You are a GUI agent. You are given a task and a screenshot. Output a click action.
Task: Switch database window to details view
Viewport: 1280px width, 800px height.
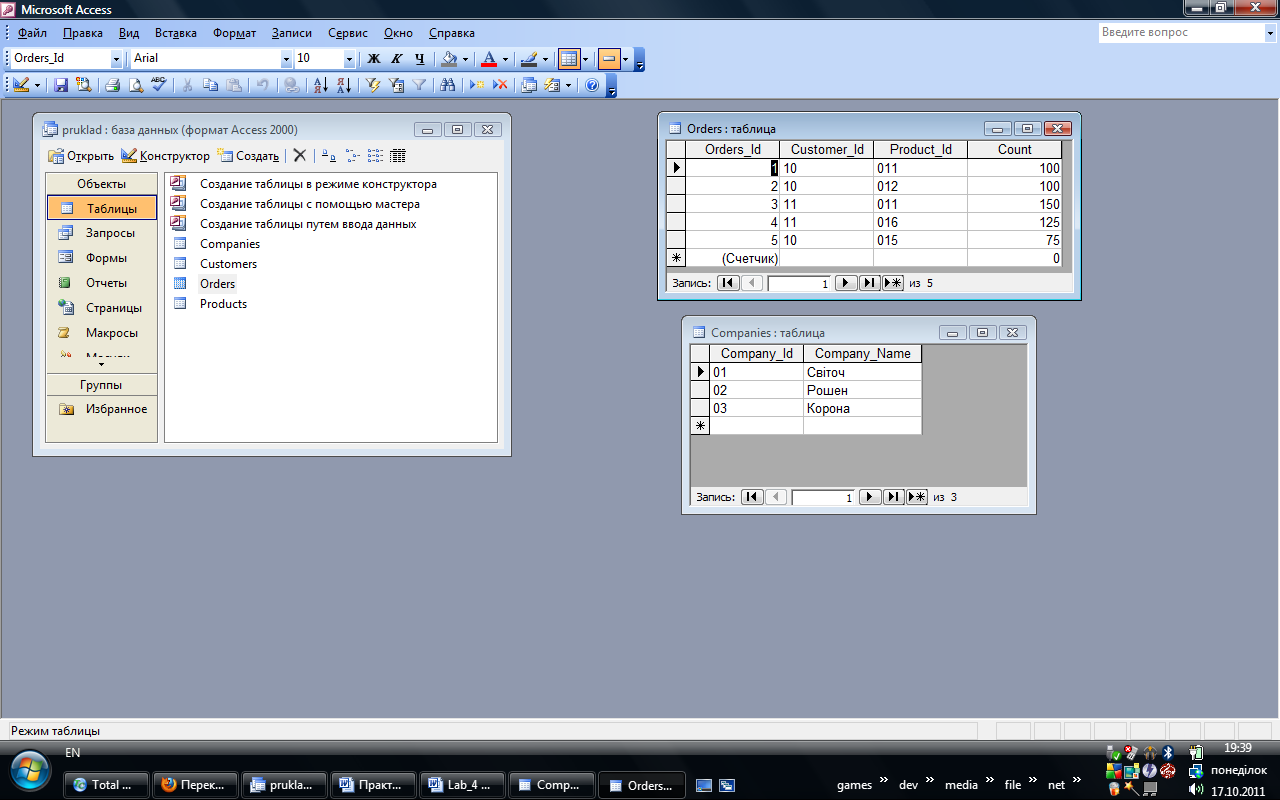coord(398,156)
